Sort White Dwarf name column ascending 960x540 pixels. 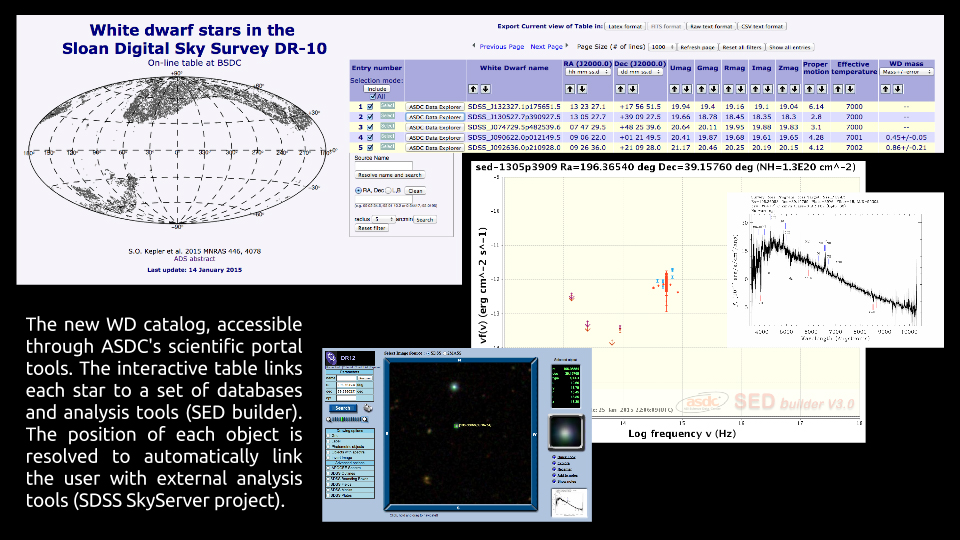pos(473,89)
